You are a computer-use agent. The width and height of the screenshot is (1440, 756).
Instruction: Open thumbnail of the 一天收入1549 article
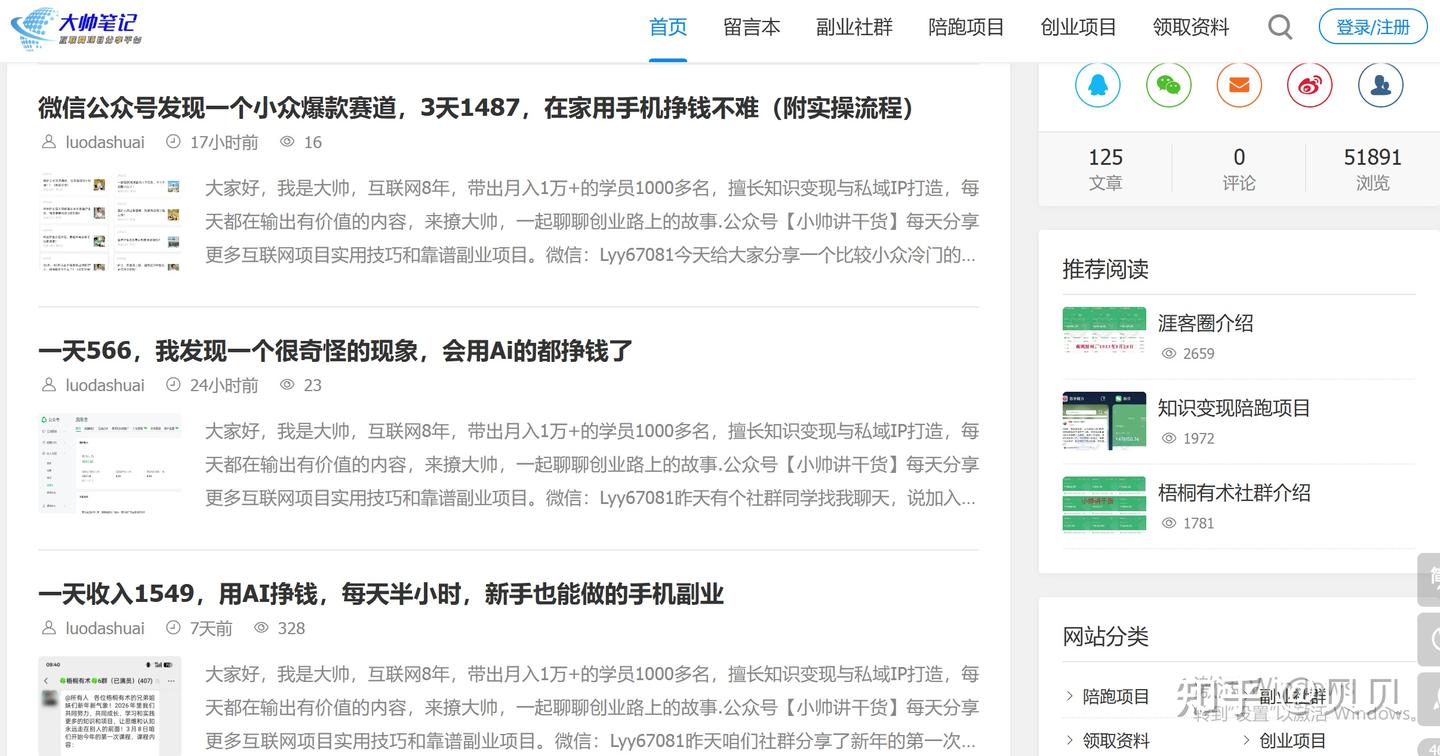coord(110,706)
